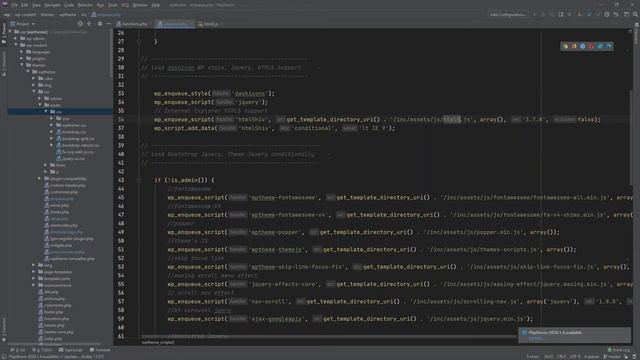The width and height of the screenshot is (640, 360).
Task: Open Project panel gear settings icon
Action: (x=100, y=24)
